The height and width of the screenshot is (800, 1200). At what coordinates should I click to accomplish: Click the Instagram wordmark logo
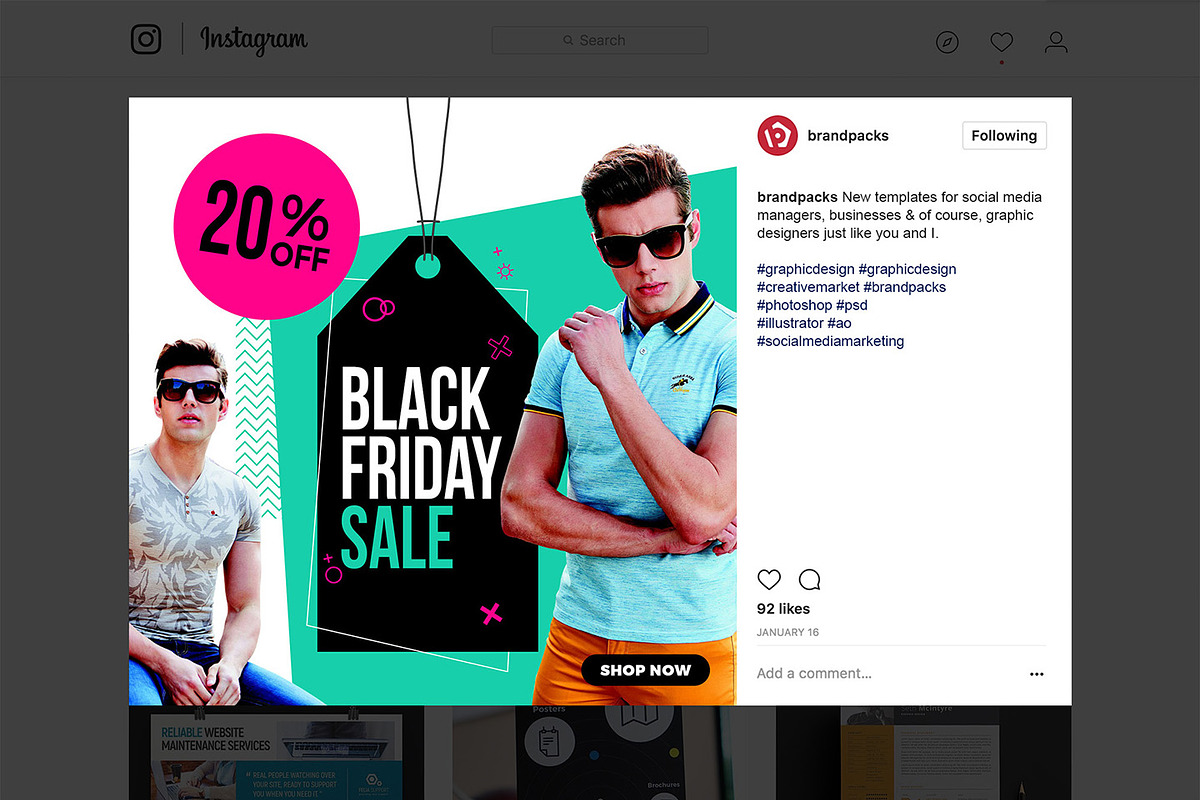[253, 40]
